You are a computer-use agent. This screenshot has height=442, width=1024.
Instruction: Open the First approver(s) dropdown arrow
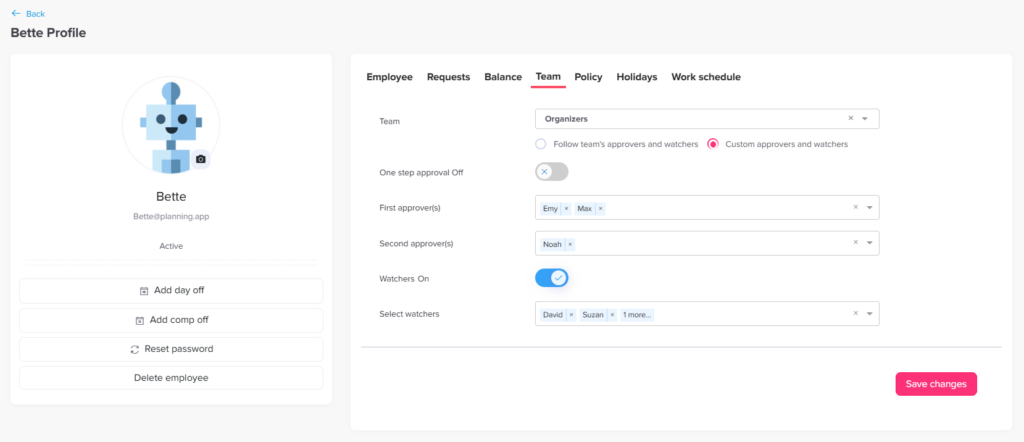click(869, 208)
